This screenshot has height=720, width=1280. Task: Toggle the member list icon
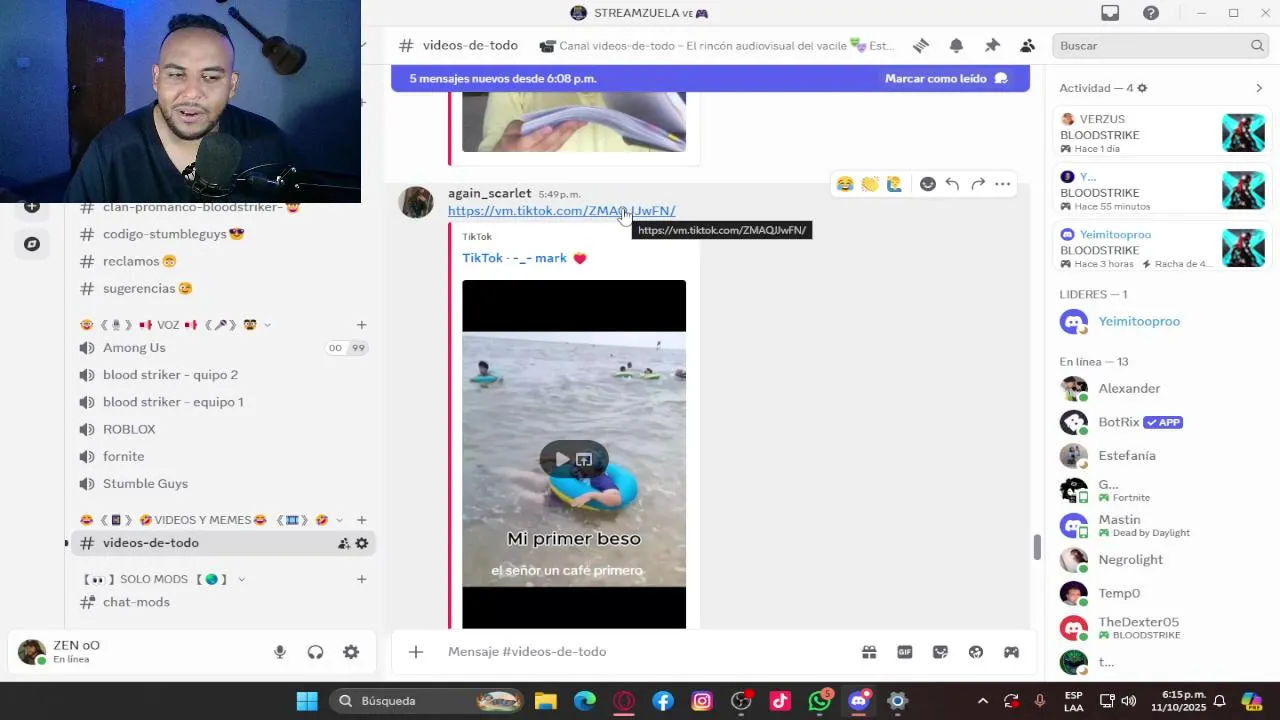(x=1027, y=46)
